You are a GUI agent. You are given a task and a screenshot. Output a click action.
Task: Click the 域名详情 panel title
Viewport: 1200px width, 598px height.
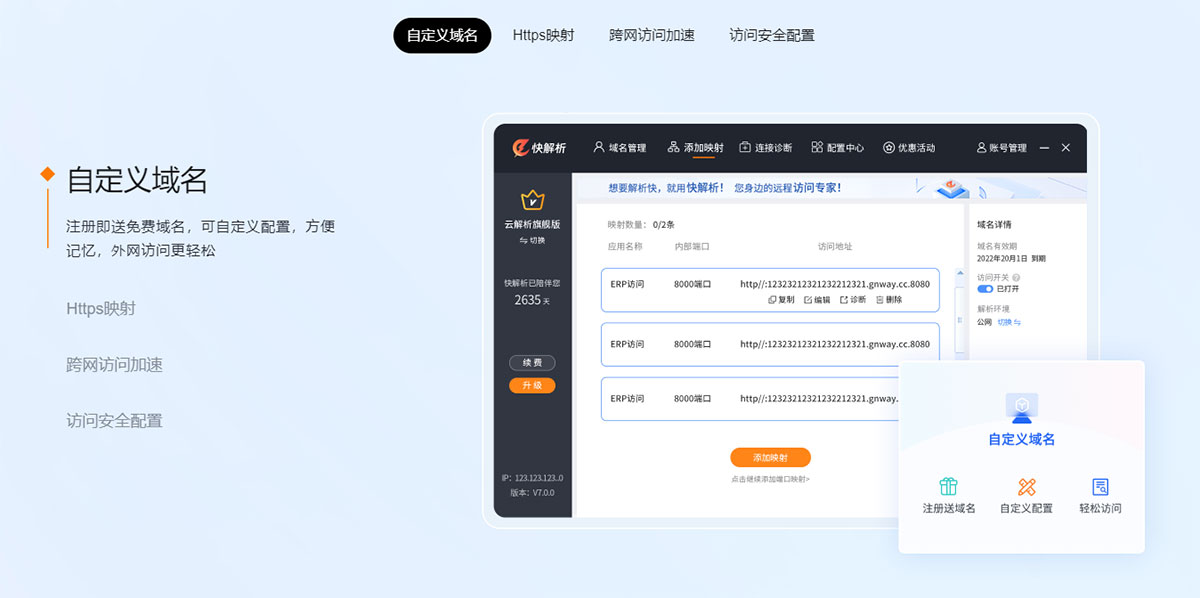coord(994,224)
